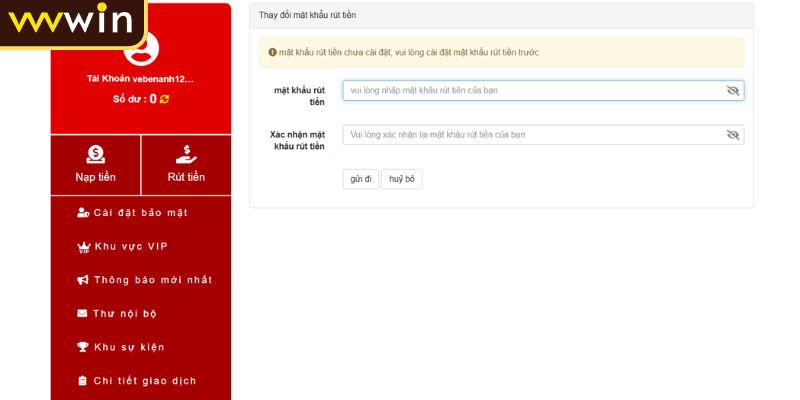Open Rút tiền withdrawal section
Image resolution: width=800 pixels, height=400 pixels.
tap(186, 164)
